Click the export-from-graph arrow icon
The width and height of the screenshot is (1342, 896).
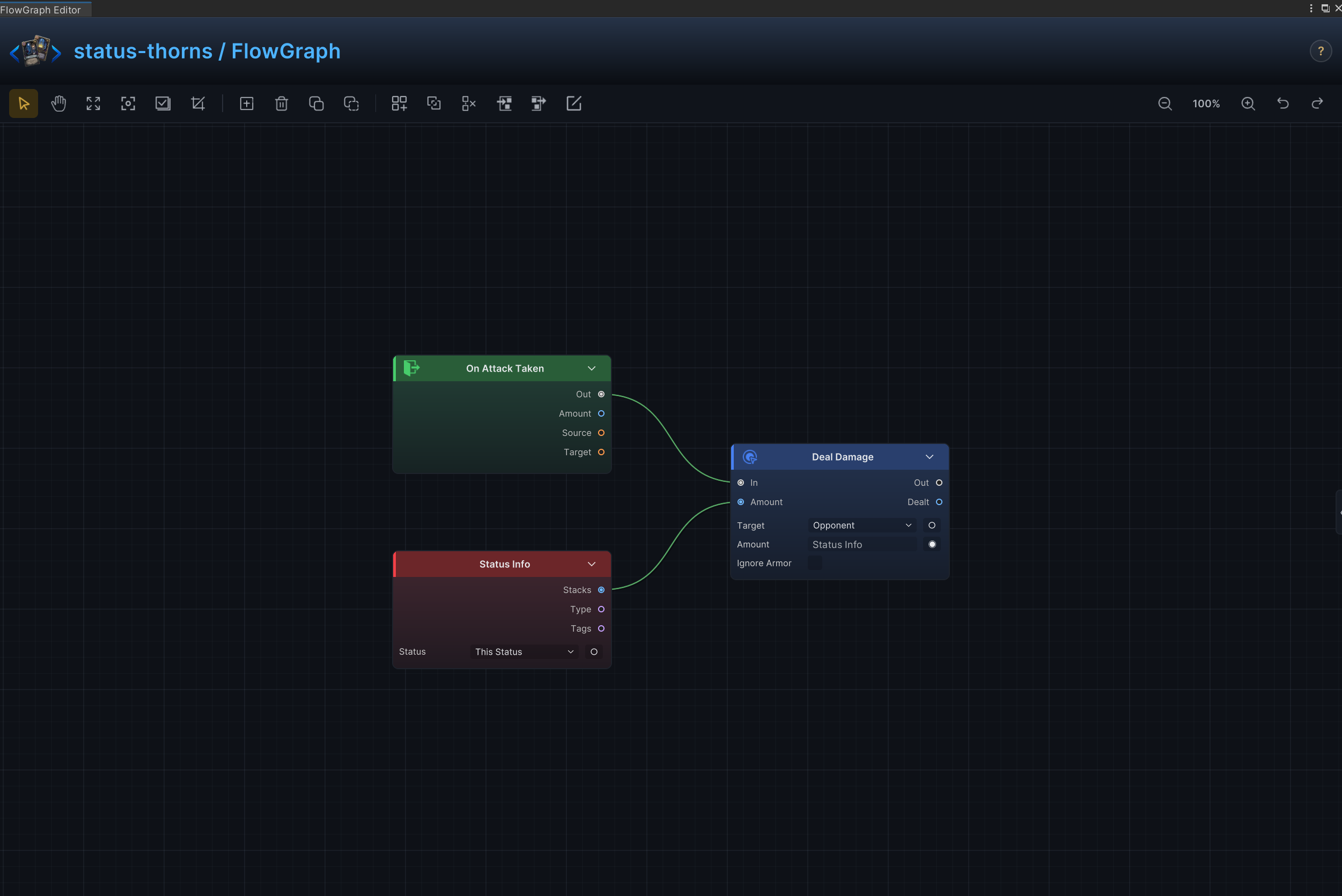point(539,103)
